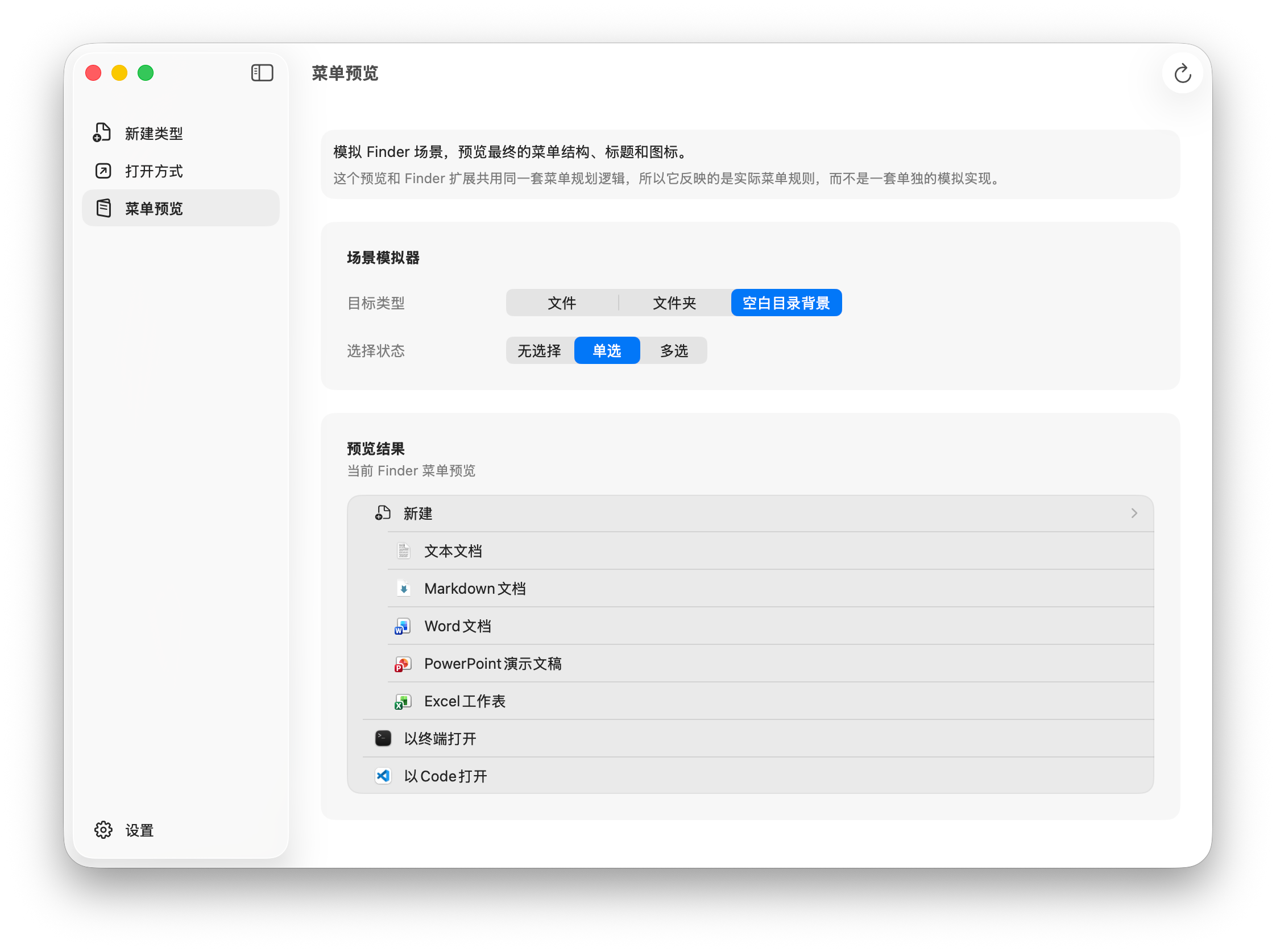Click the Word 文档 icon

click(403, 626)
